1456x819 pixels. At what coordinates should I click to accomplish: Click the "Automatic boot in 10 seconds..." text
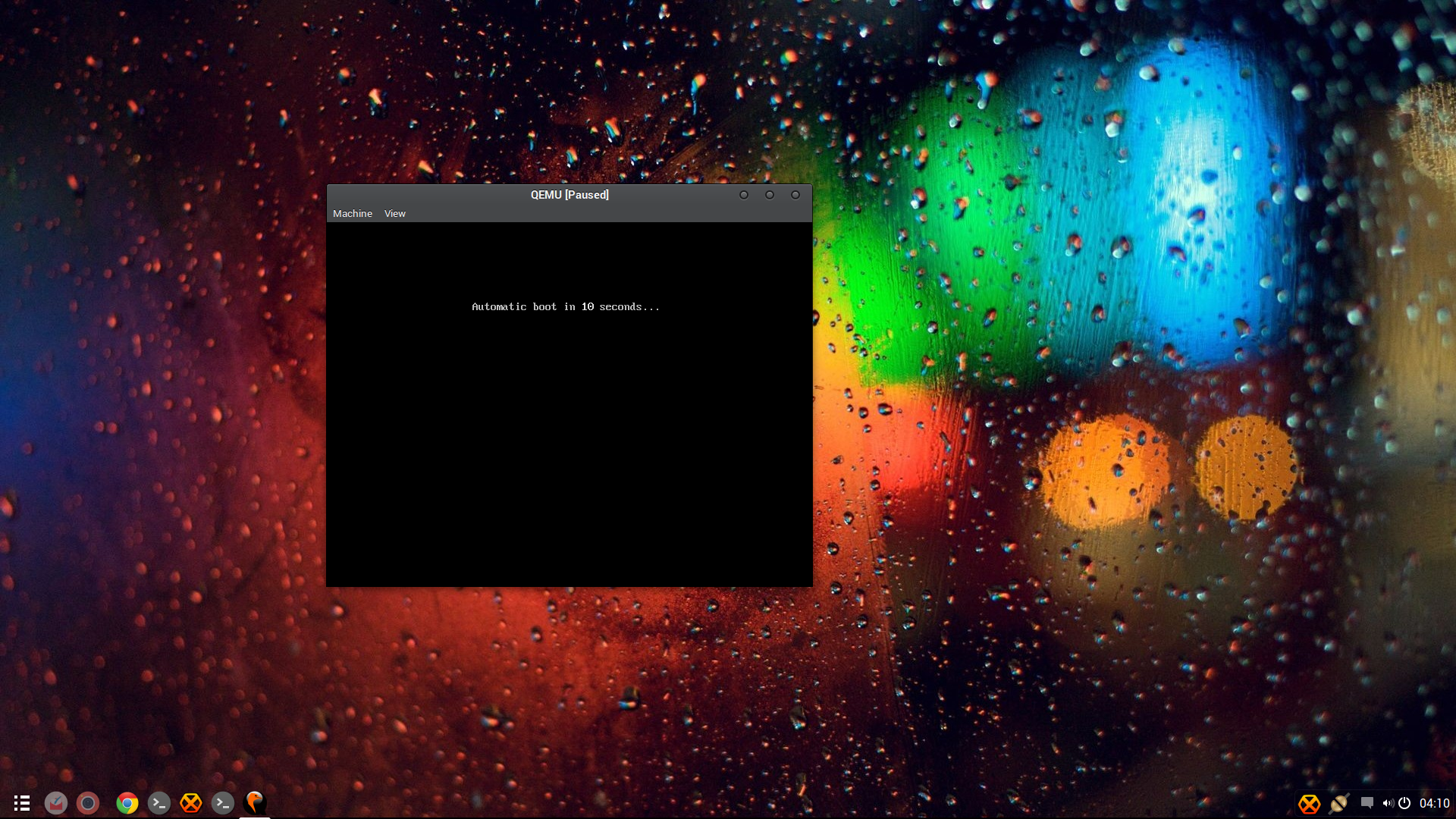coord(566,307)
